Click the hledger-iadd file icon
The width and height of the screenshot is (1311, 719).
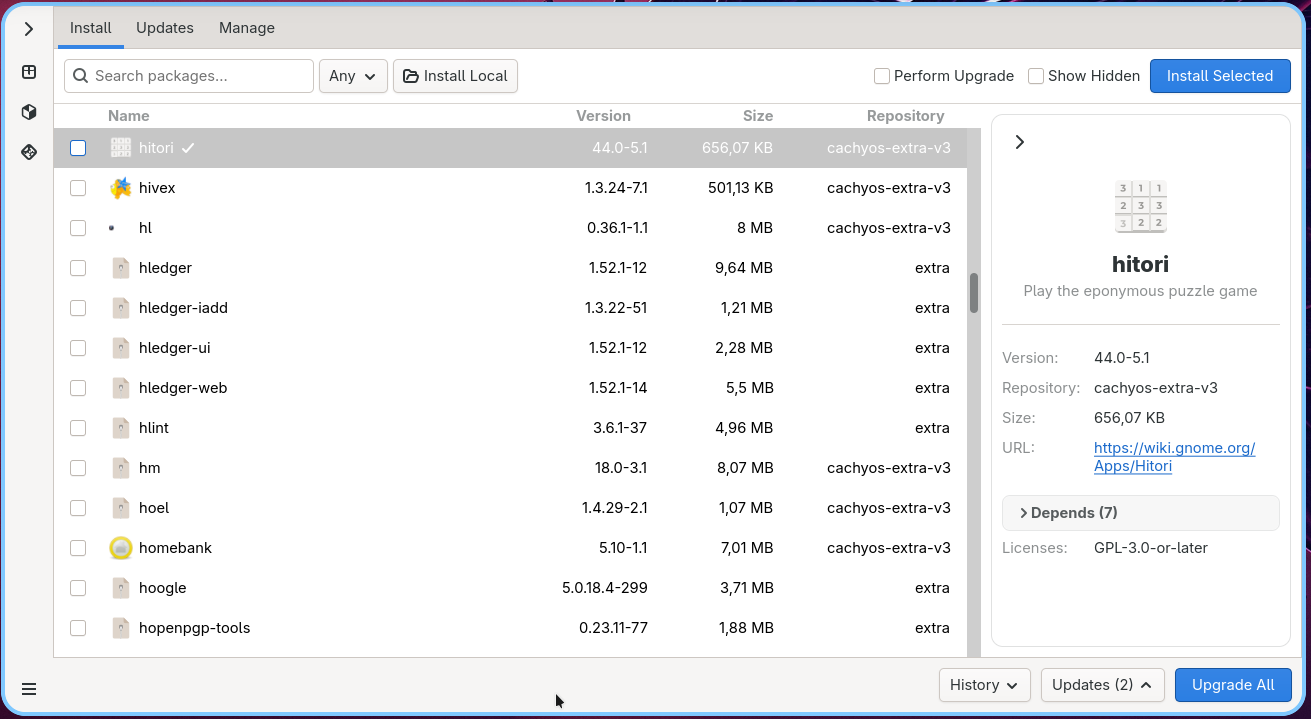coord(121,308)
